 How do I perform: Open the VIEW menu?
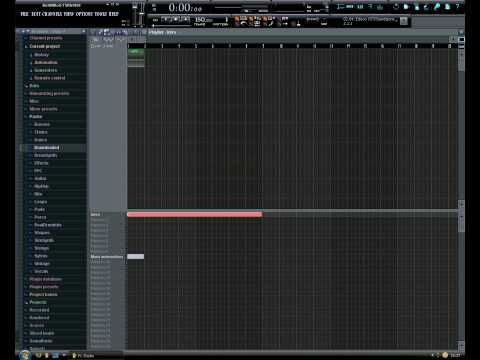click(x=69, y=14)
